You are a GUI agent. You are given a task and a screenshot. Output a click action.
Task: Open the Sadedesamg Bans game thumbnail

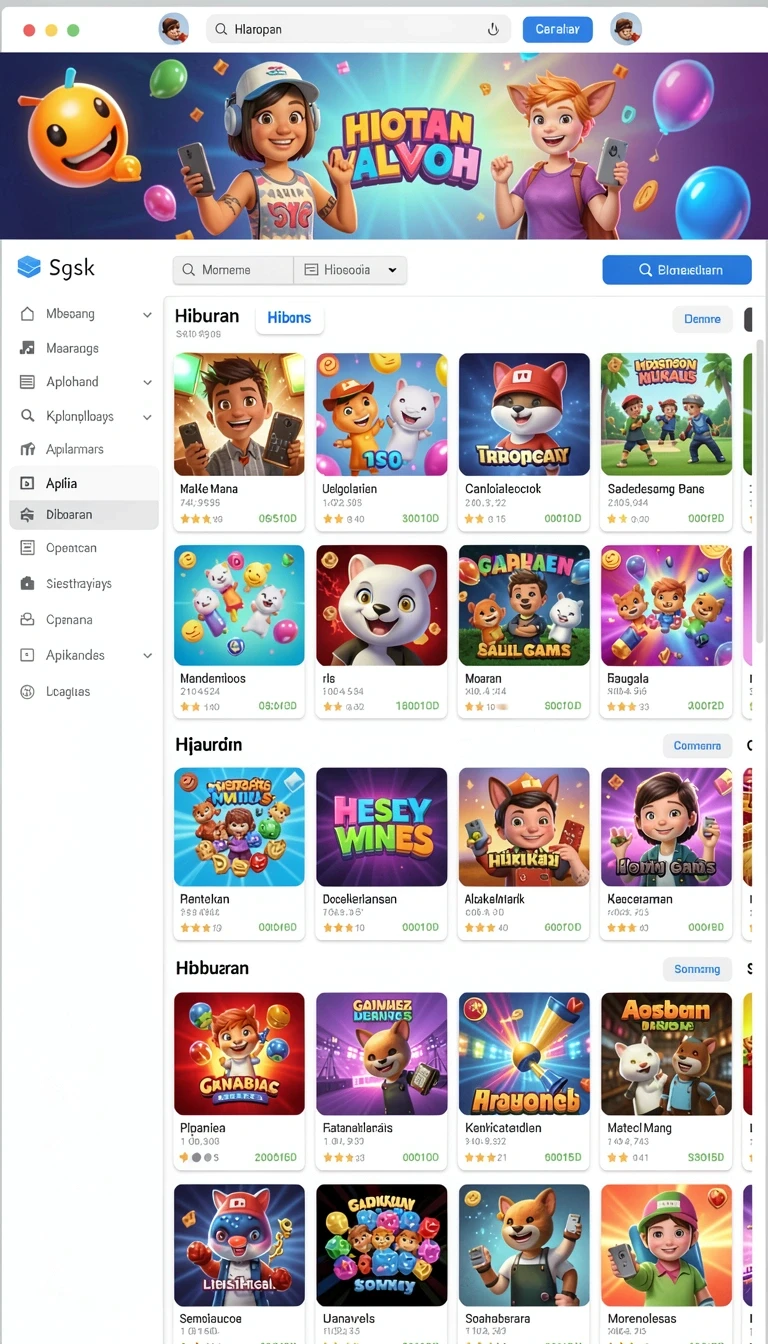[666, 414]
